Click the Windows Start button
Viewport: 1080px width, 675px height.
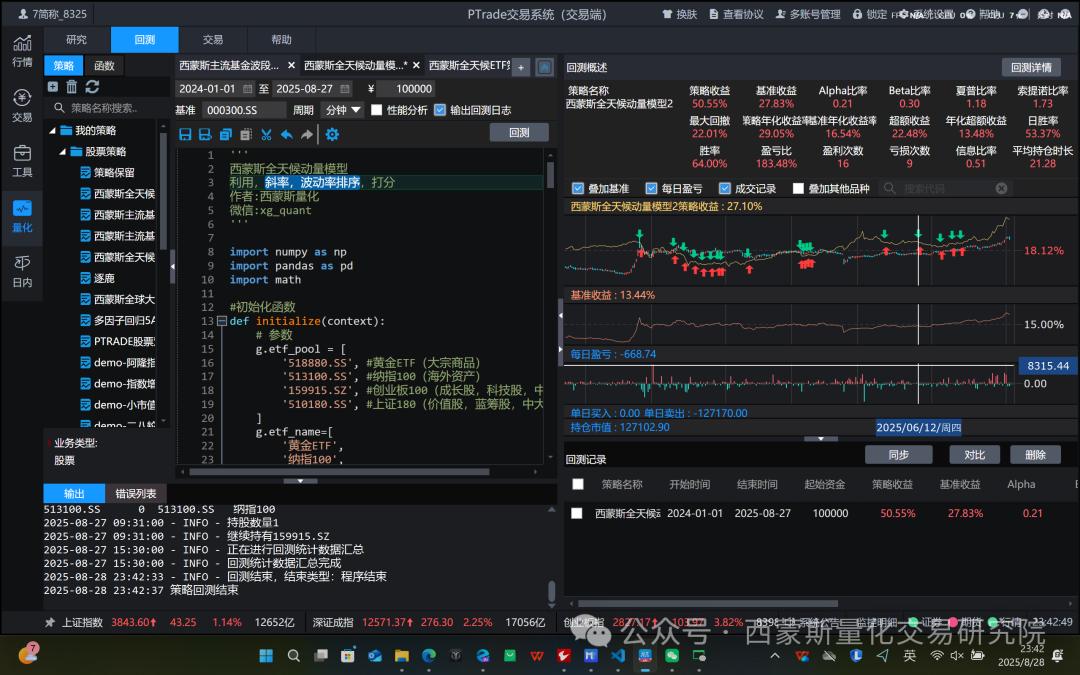266,656
